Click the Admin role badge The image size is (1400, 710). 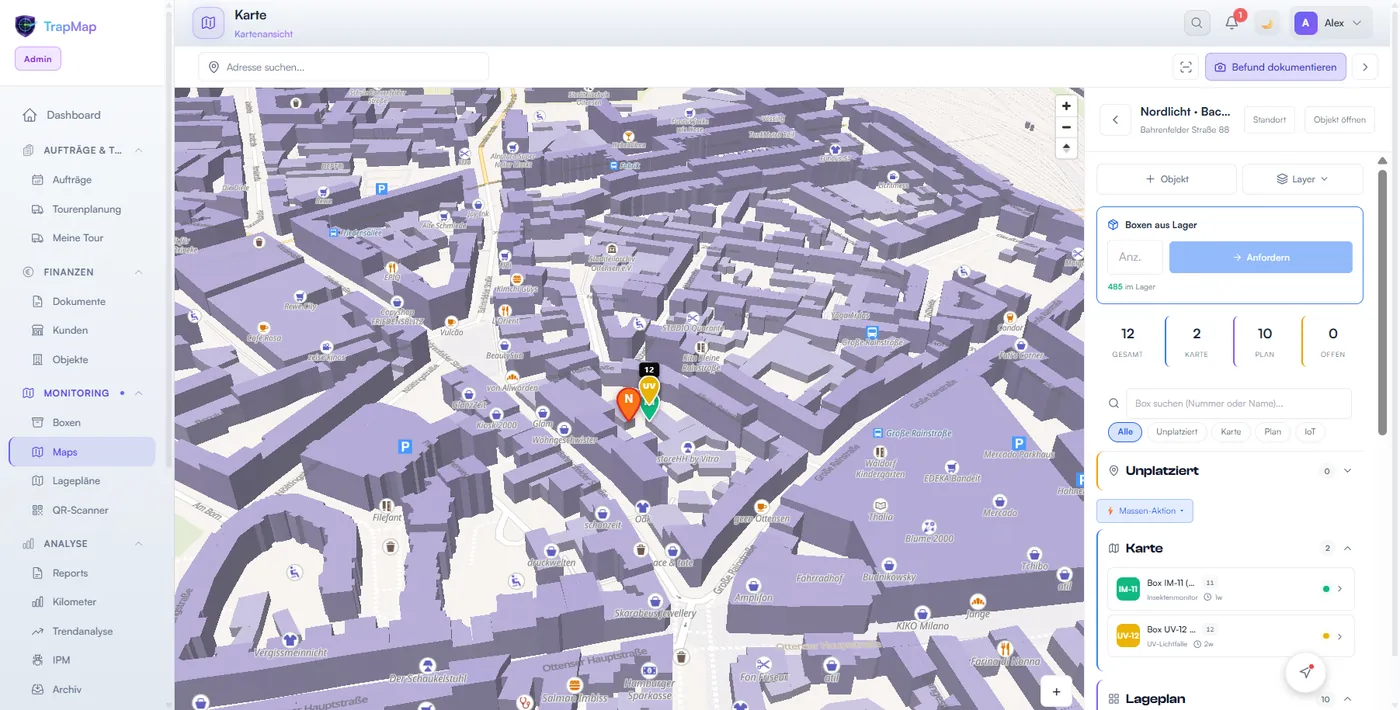point(38,59)
